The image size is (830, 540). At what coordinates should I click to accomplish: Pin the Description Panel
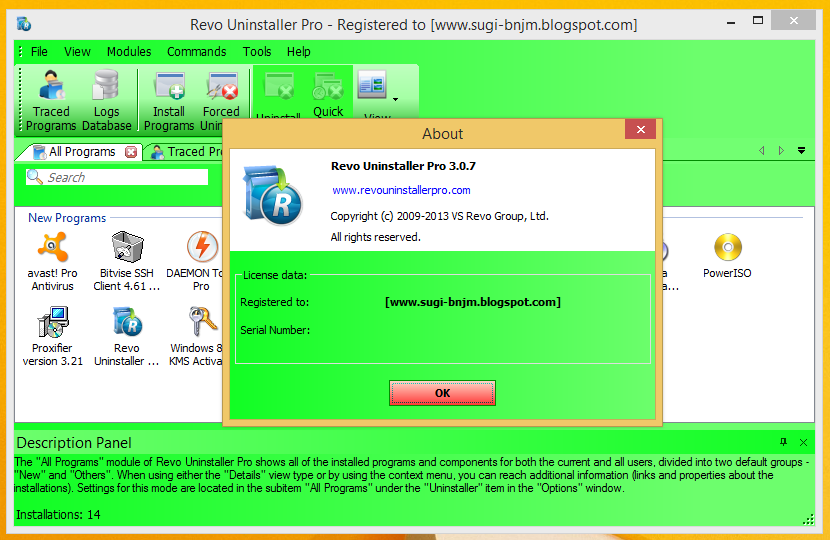(x=783, y=442)
